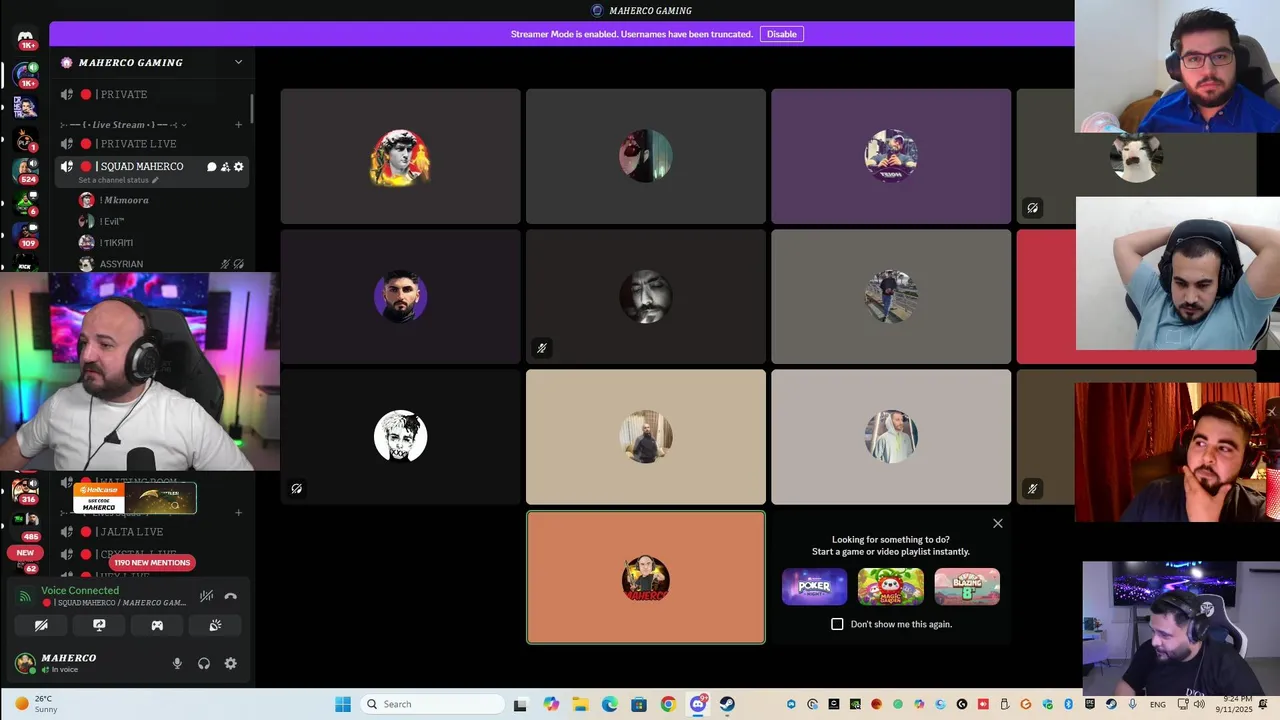Jump to 1190 NEW MENTIONS
1280x720 pixels.
pyautogui.click(x=152, y=563)
